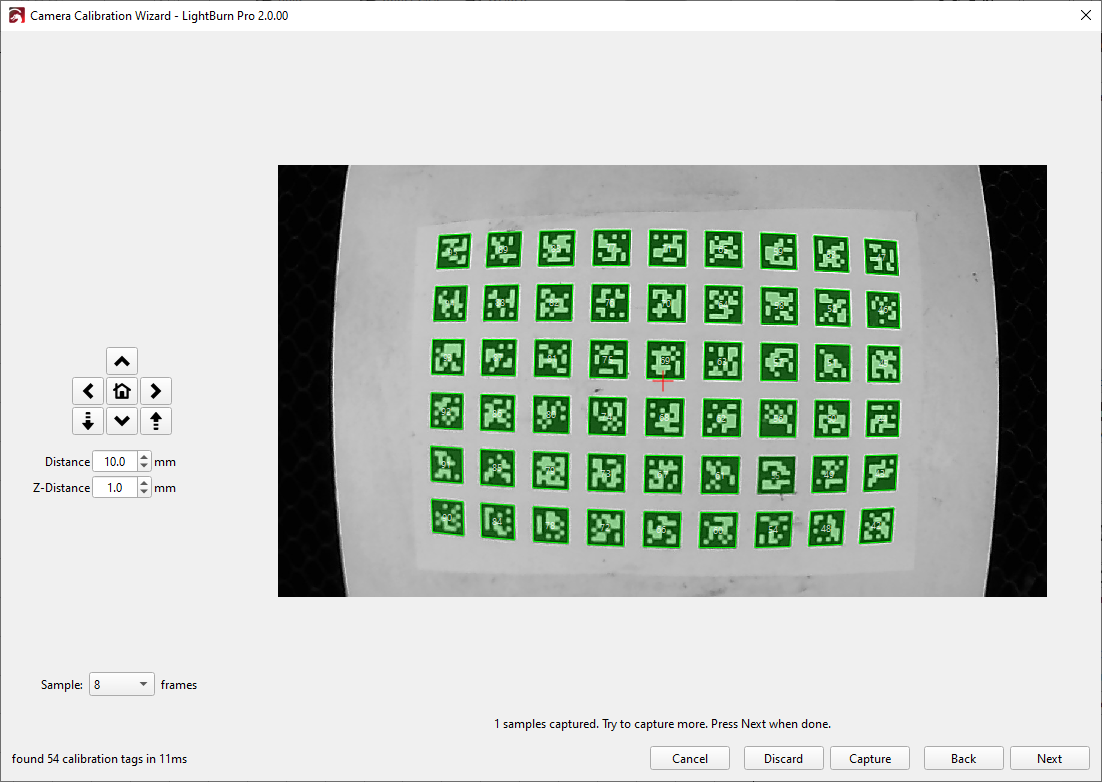Decrease Distance value with spinner down arrow
The image size is (1102, 782).
point(144,466)
